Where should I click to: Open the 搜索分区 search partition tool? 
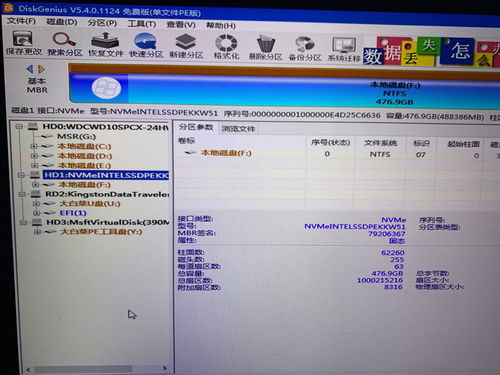(x=65, y=44)
